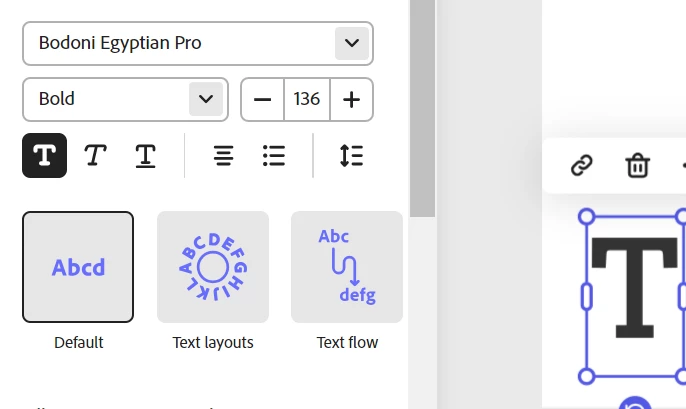The image size is (686, 409).
Task: Choose the Text layouts circular option
Action: (213, 267)
